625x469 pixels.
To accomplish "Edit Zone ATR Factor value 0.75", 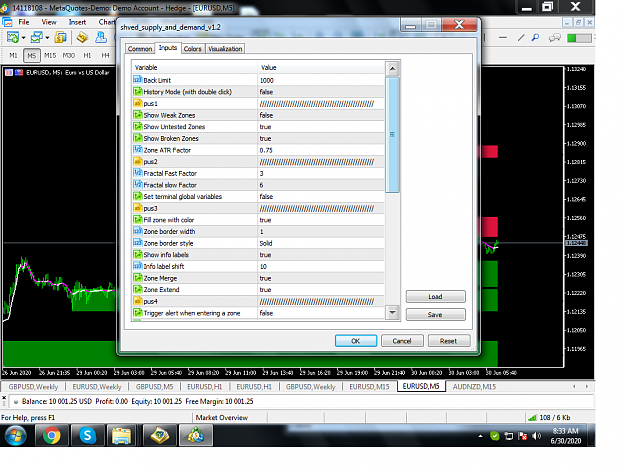I will point(321,150).
